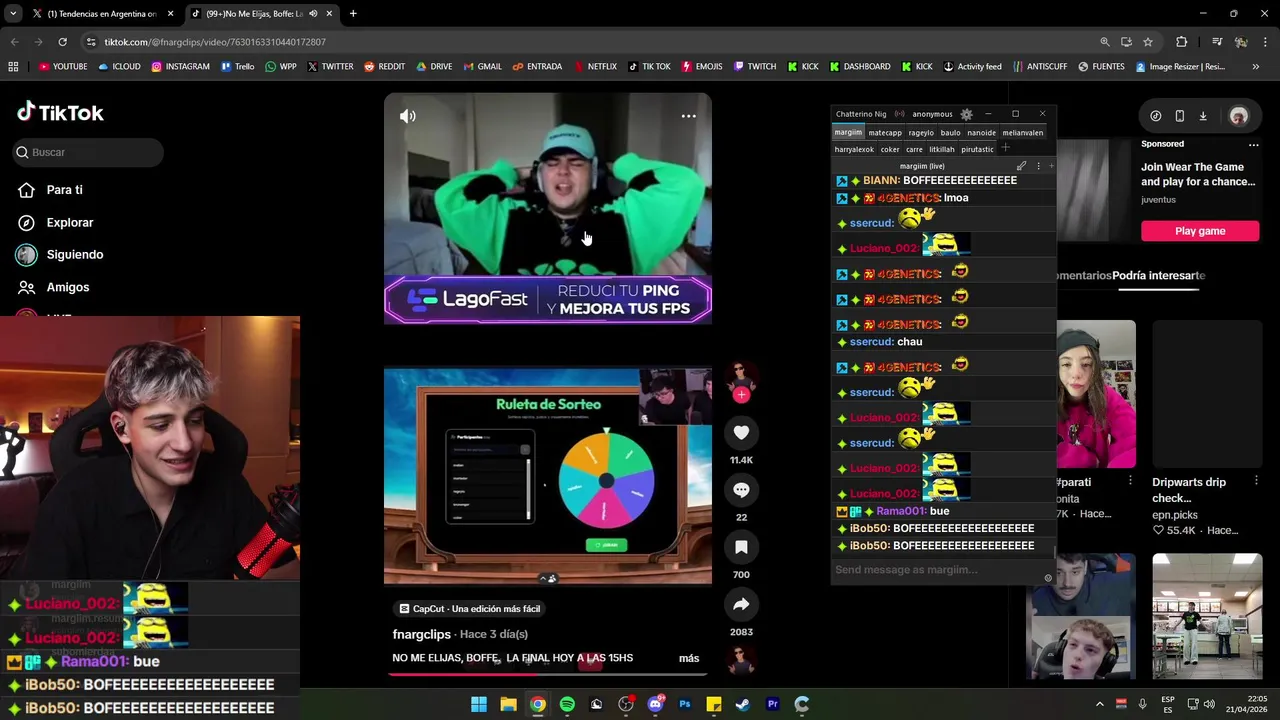This screenshot has width=1280, height=720.
Task: Select the baulo channel tab
Action: click(950, 132)
